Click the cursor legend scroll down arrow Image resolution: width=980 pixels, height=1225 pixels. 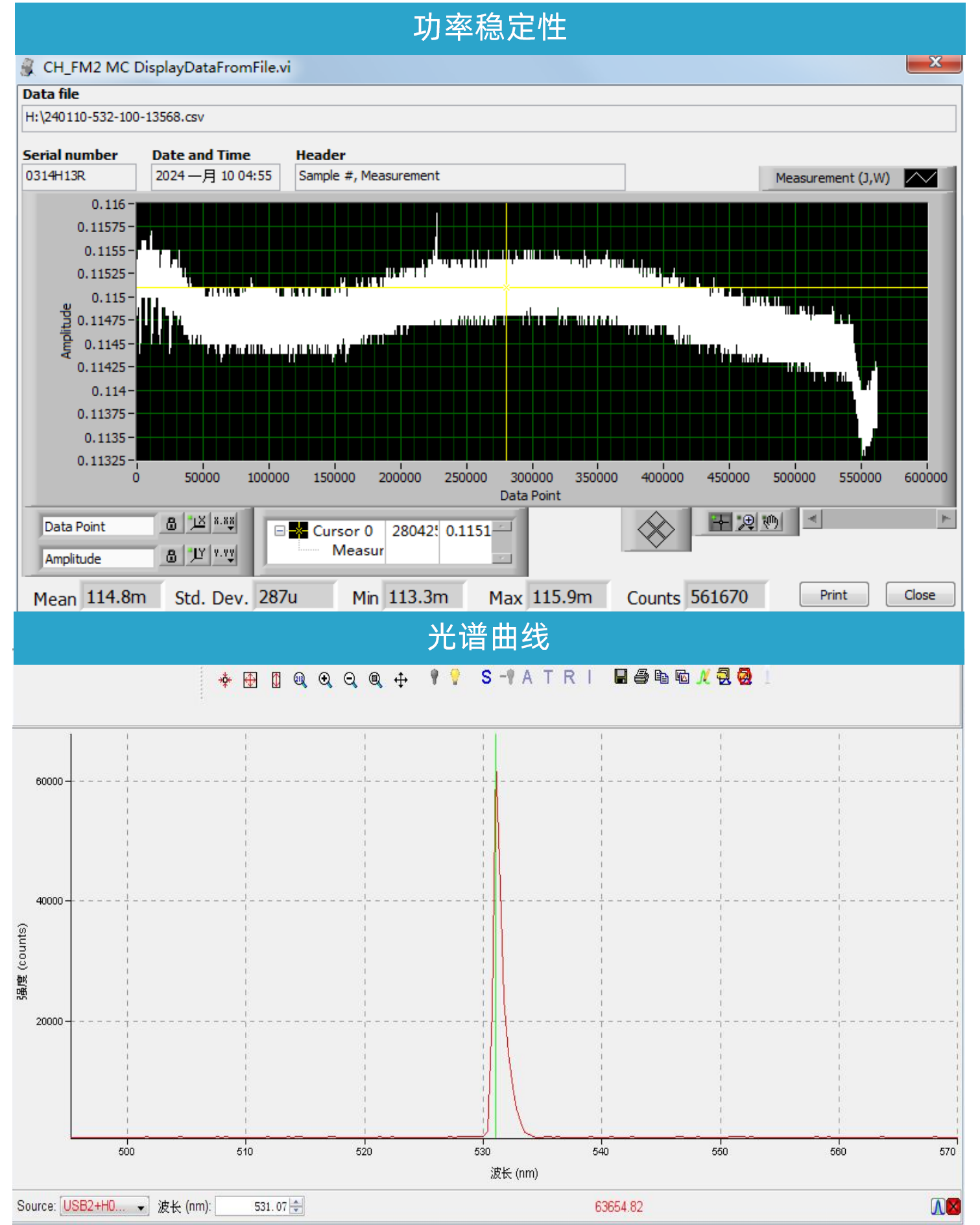[x=502, y=558]
